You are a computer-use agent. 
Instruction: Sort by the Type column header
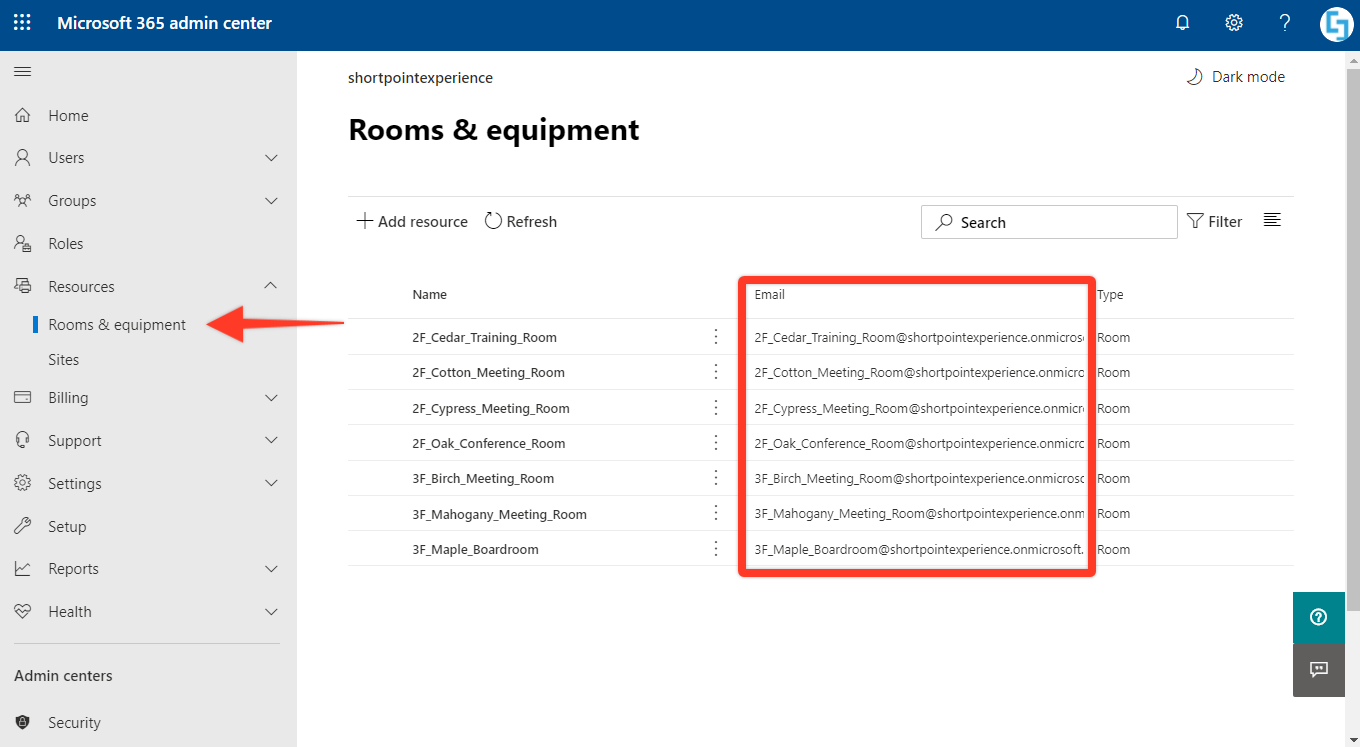click(x=1110, y=295)
